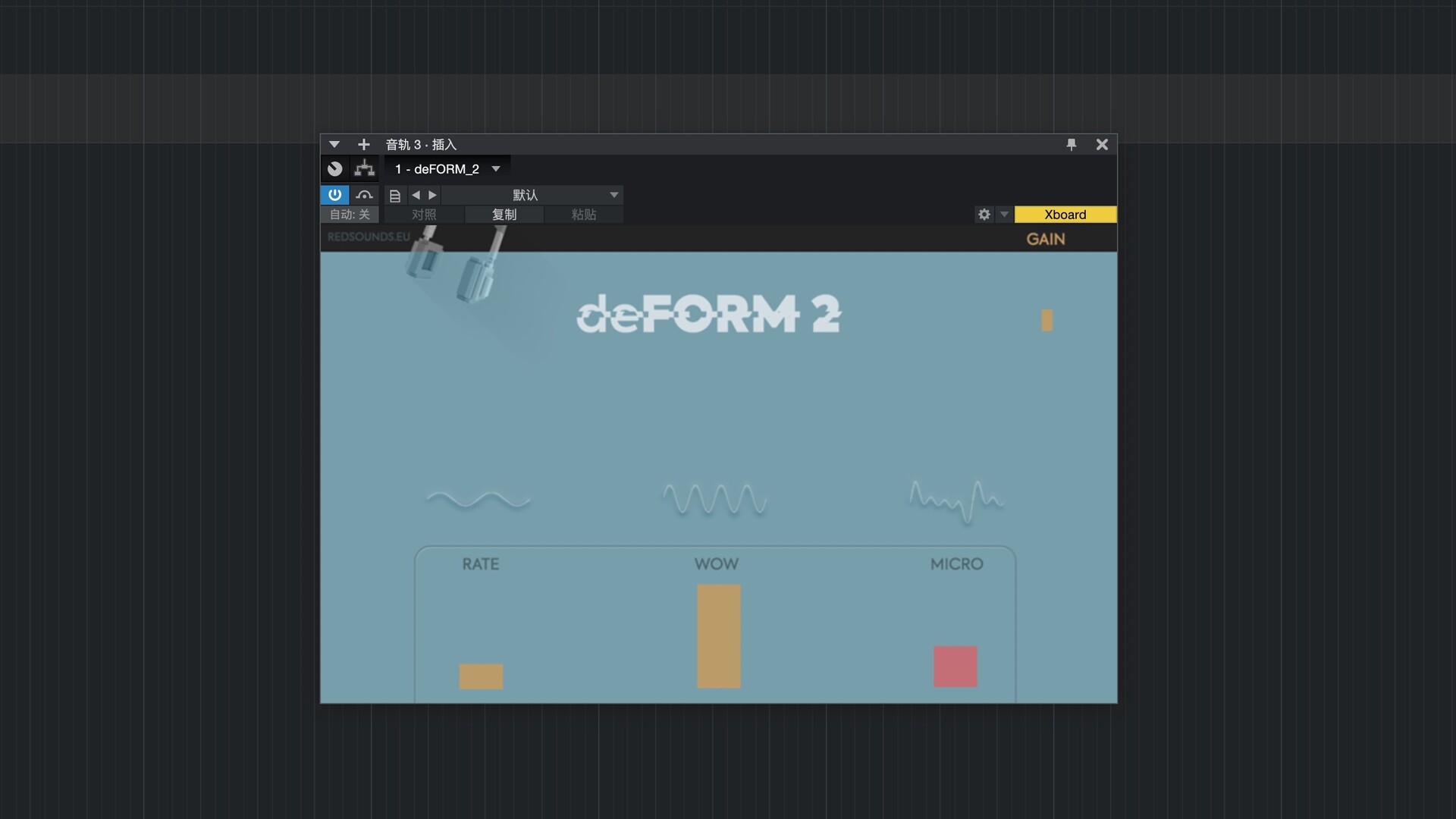Screen dimensions: 1456x819
Task: Click the GAIN slider handle
Action: (x=1046, y=320)
